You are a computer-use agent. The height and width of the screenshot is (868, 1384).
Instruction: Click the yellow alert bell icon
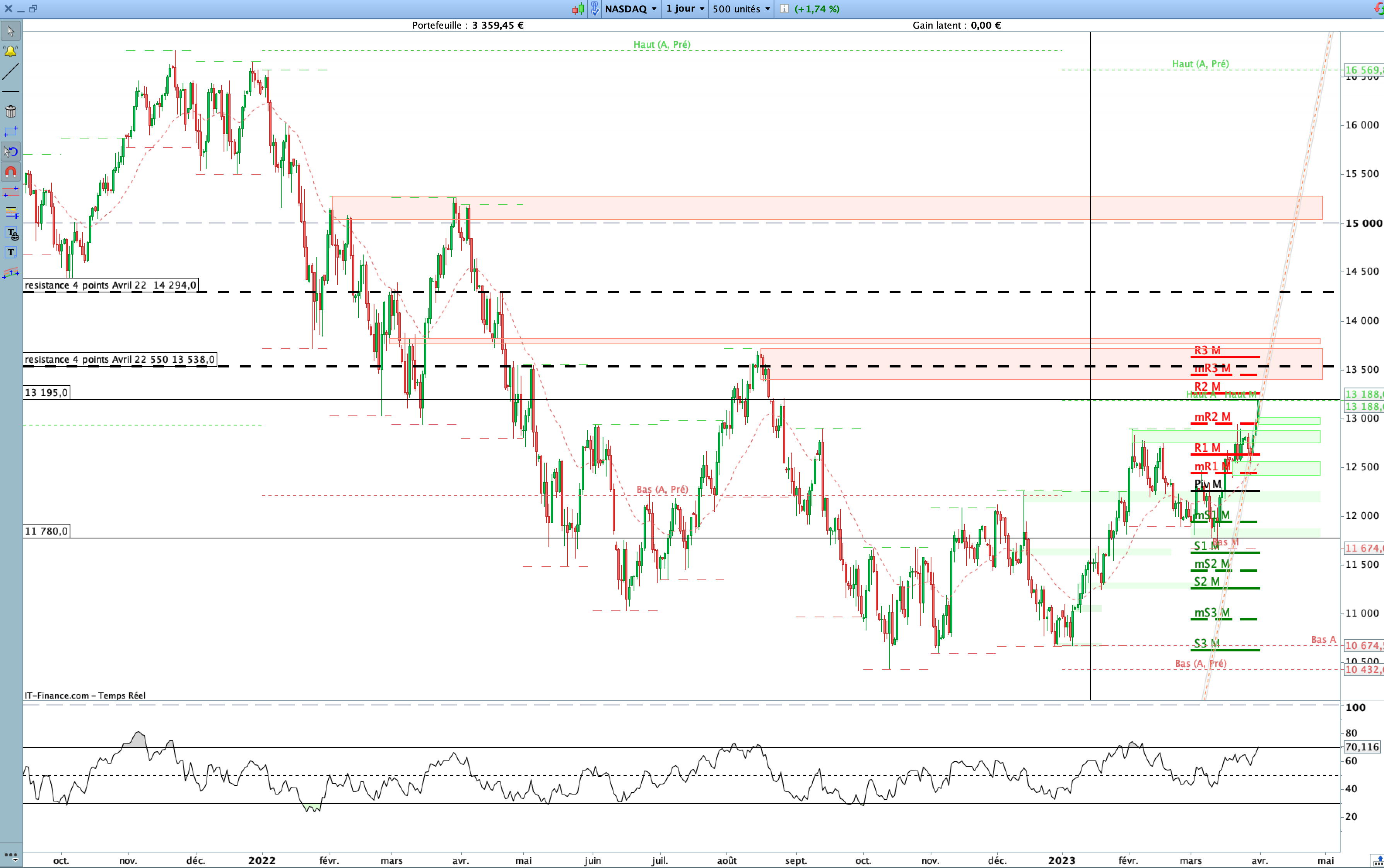pyautogui.click(x=10, y=51)
